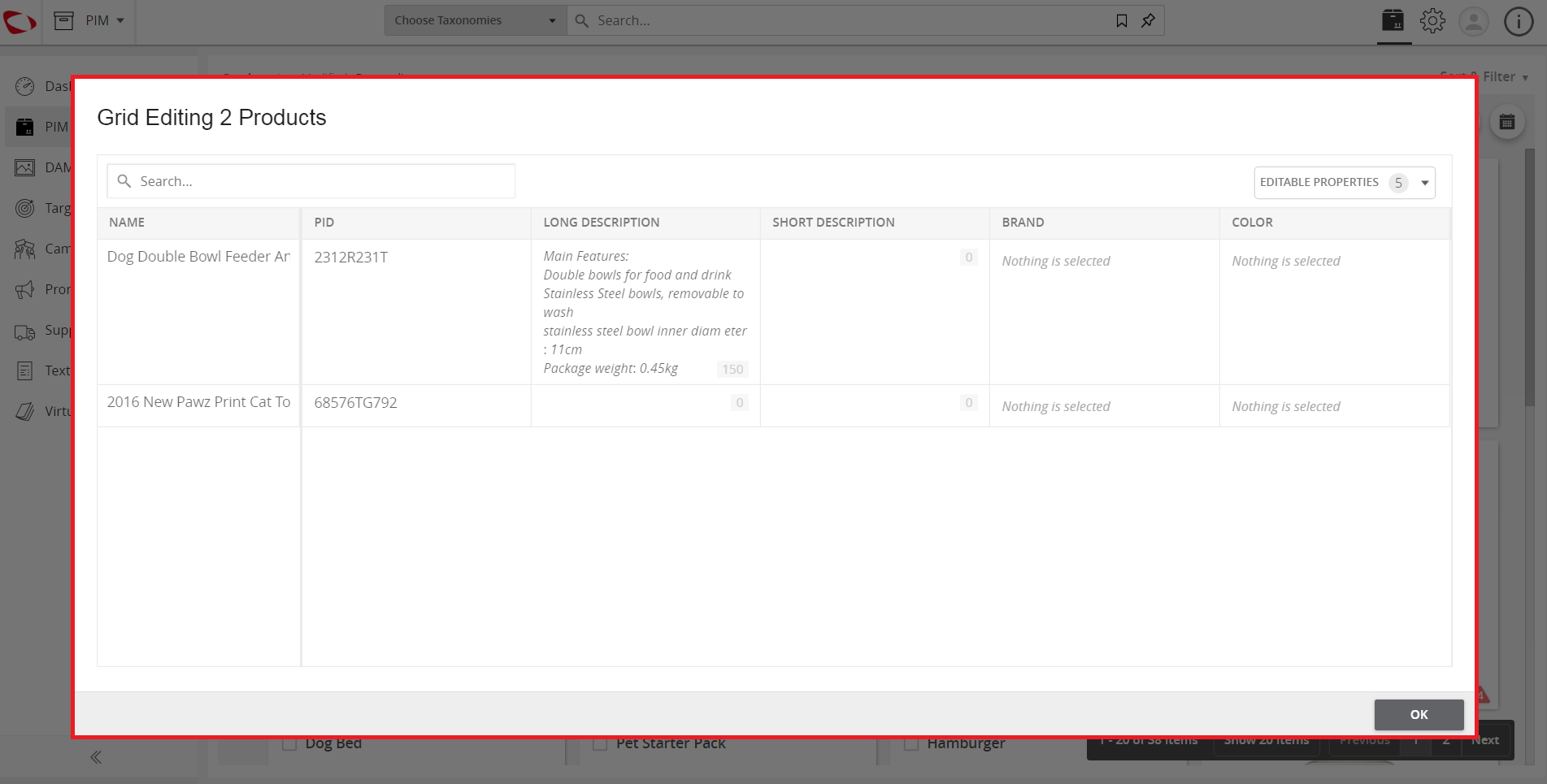1547x784 pixels.
Task: Open the user profile avatar icon
Action: (x=1473, y=21)
